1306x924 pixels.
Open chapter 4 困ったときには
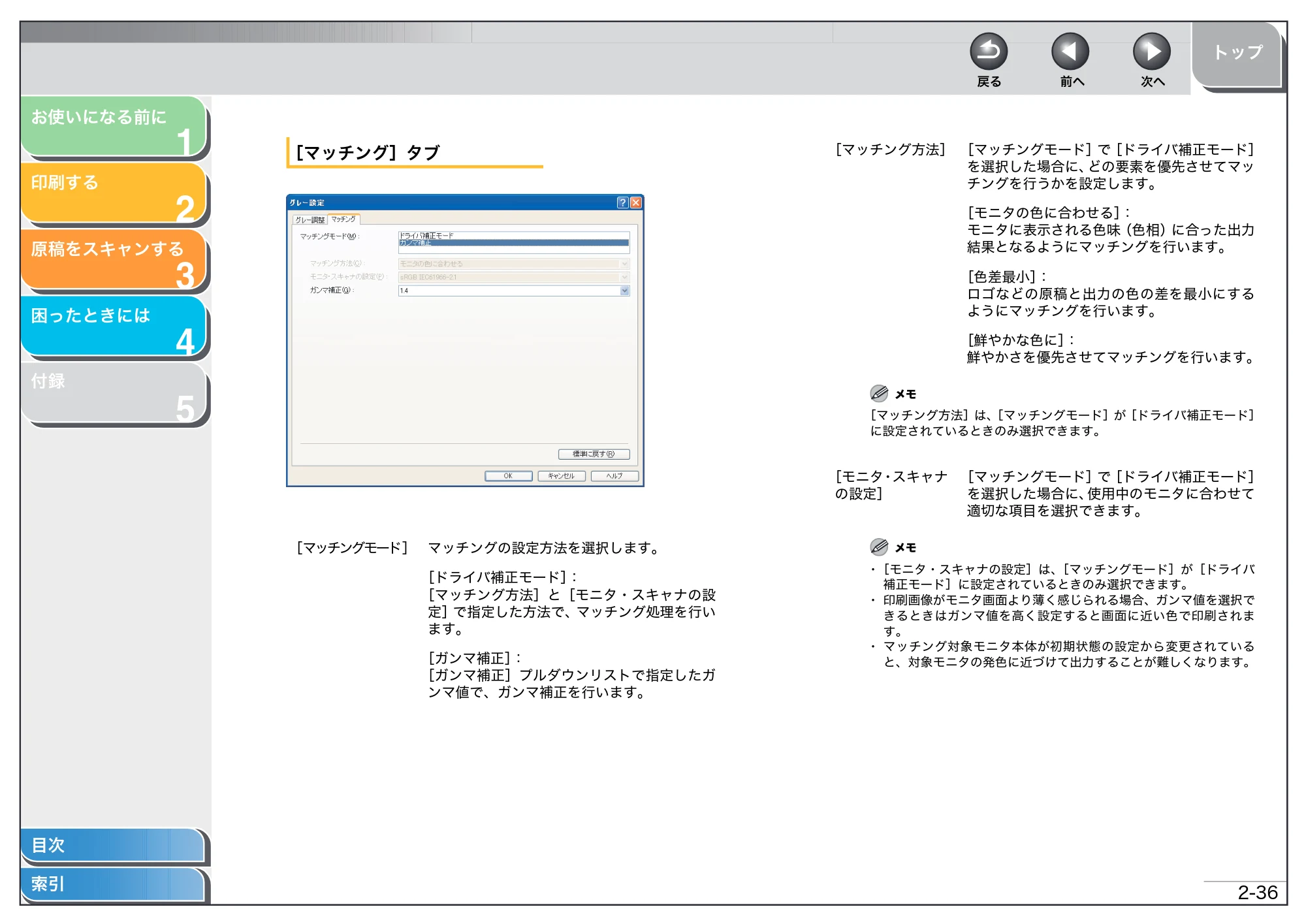click(114, 327)
